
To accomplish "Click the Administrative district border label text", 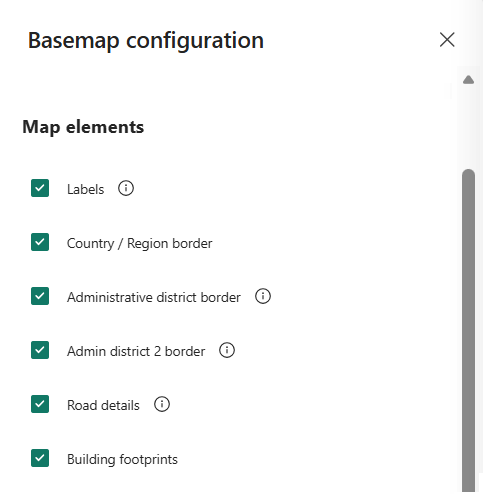I will [x=154, y=297].
